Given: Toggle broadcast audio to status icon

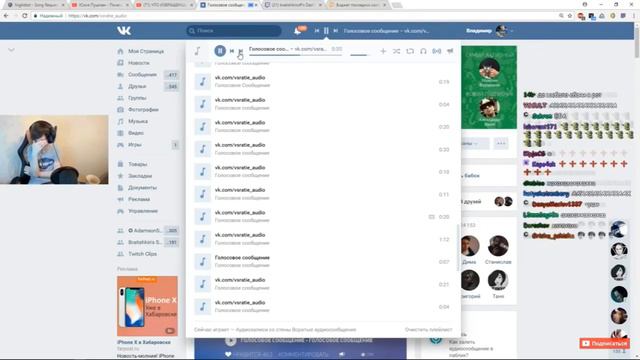Looking at the screenshot, I should pyautogui.click(x=437, y=51).
